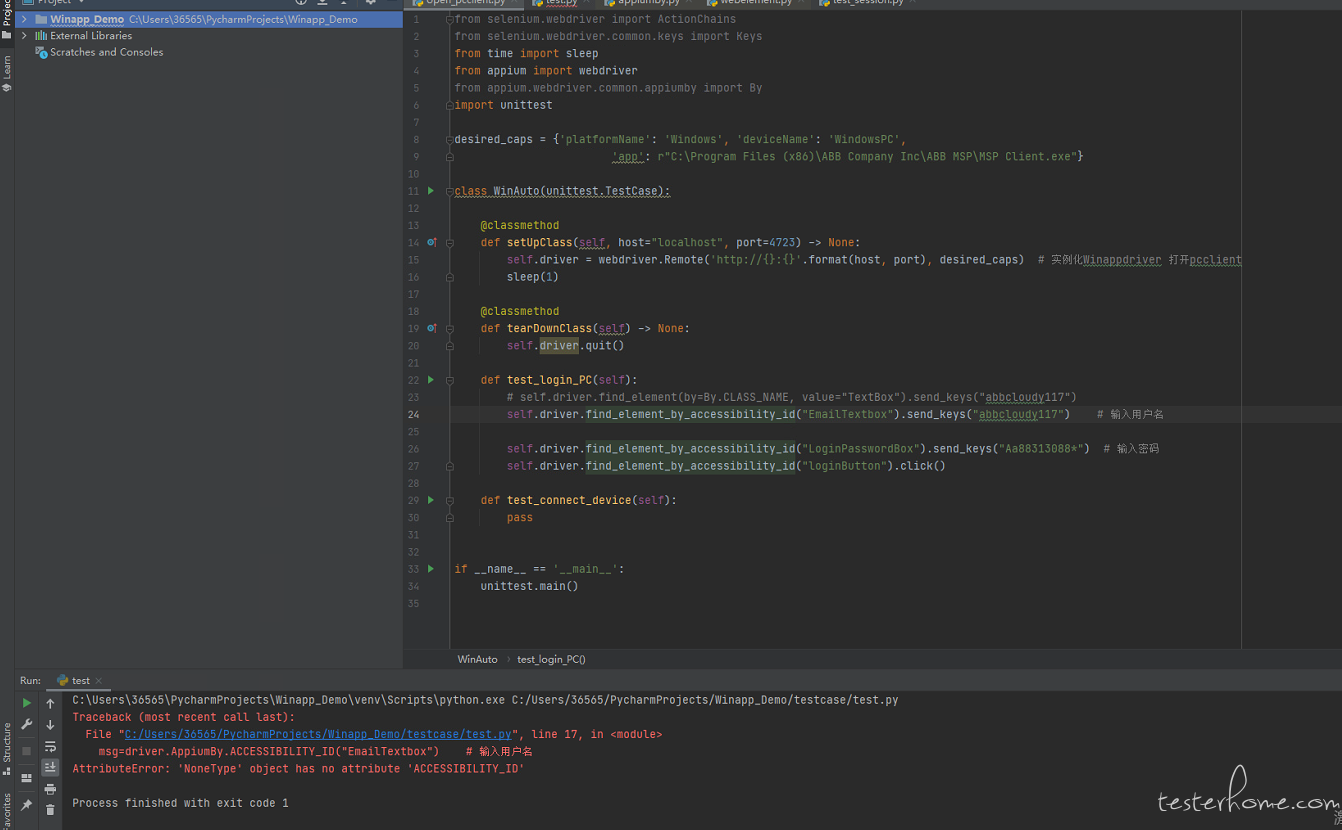Click the AttributeError 'NoneType' output line
Screen dimensions: 1342x830
tap(298, 769)
